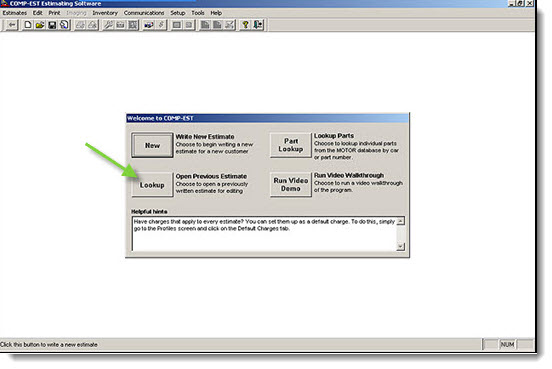Click the exit door toolbar icon
Image resolution: width=552 pixels, height=369 pixels.
258,25
